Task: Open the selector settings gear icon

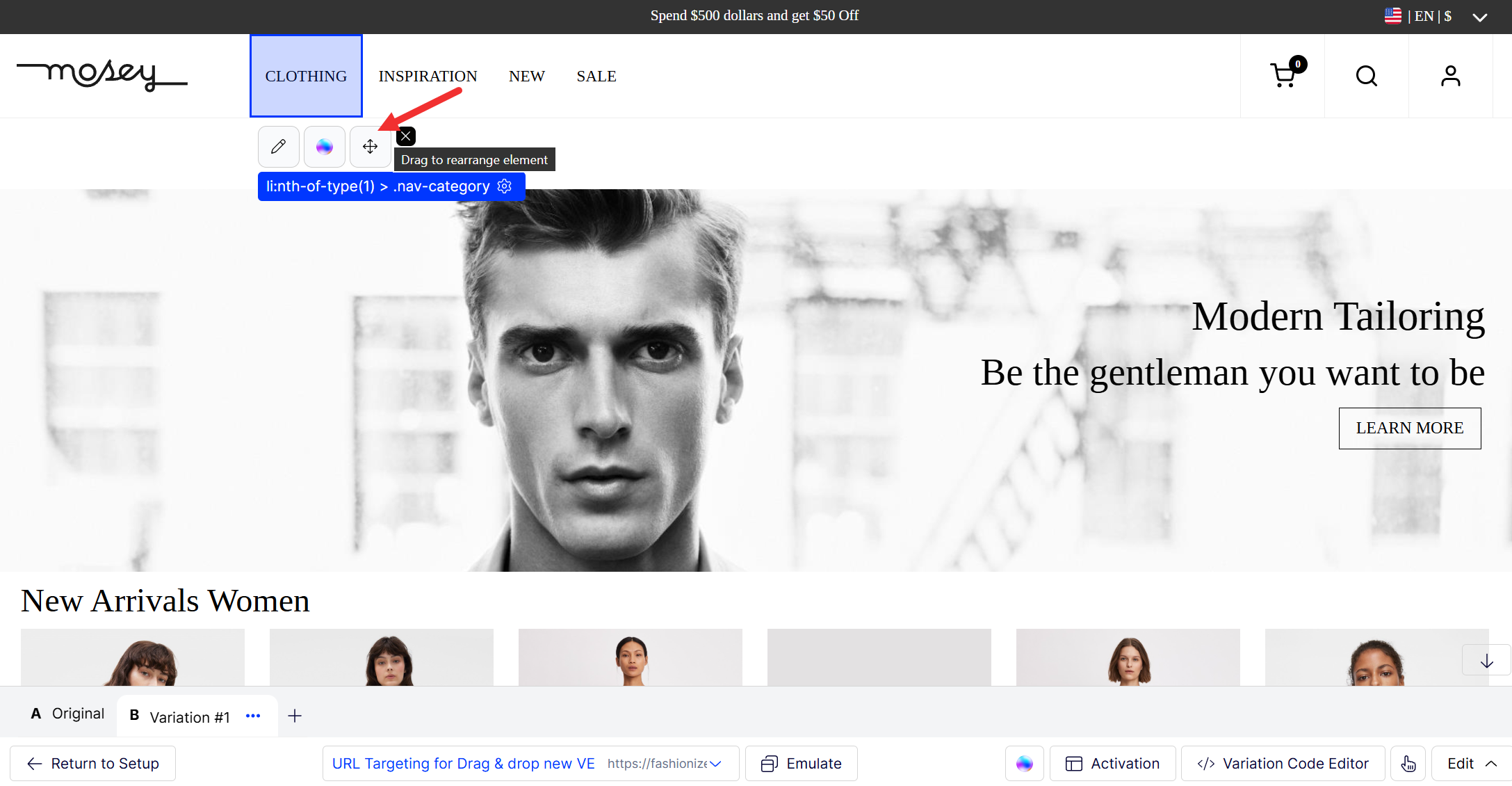Action: coord(505,186)
